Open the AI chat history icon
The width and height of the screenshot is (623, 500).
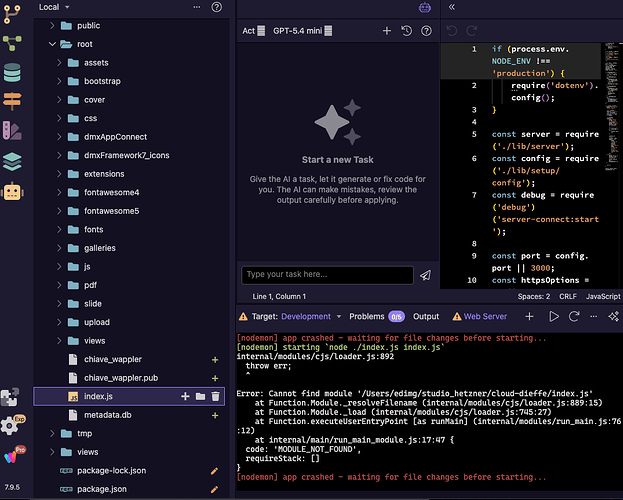(406, 31)
